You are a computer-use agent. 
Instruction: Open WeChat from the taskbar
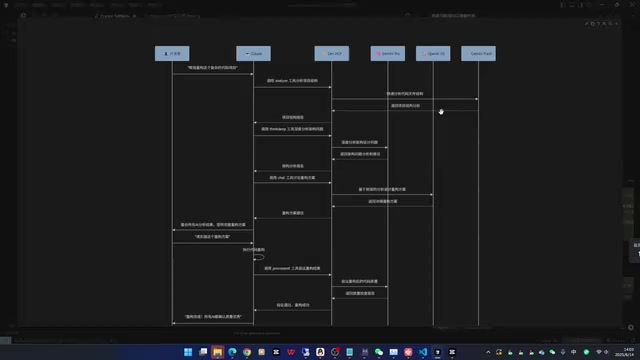coord(379,352)
